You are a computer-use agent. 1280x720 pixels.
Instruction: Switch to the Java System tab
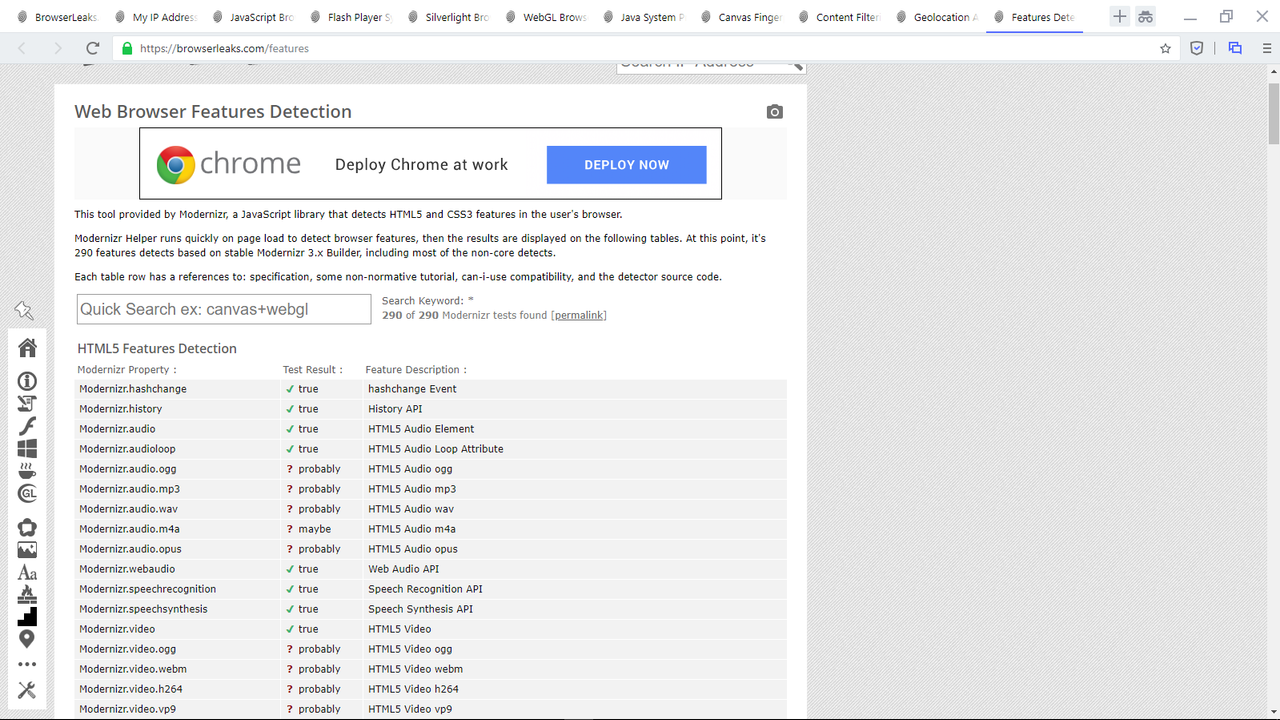[x=643, y=17]
